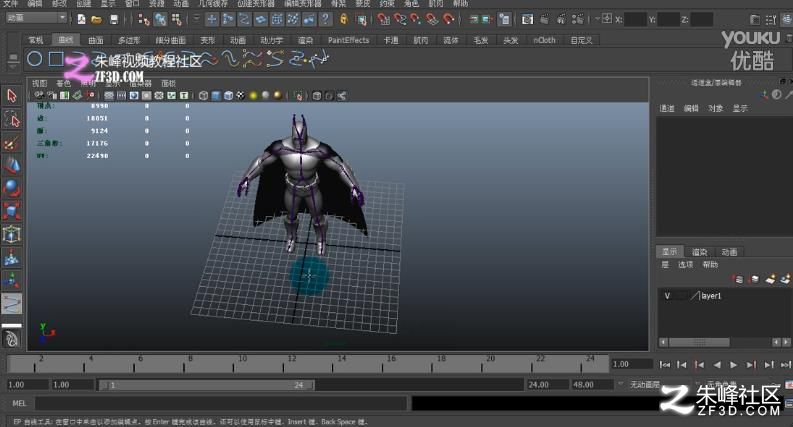The image size is (793, 427).
Task: Open the menu set dropdown at top left
Action: [36, 18]
